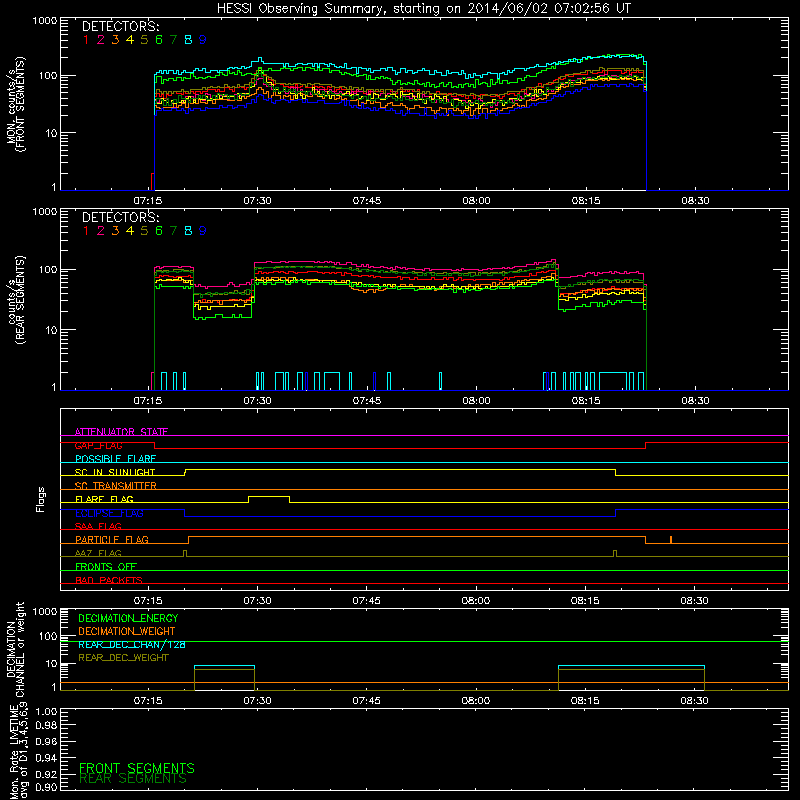Pick red detector 1 in front segments legend

[86, 40]
